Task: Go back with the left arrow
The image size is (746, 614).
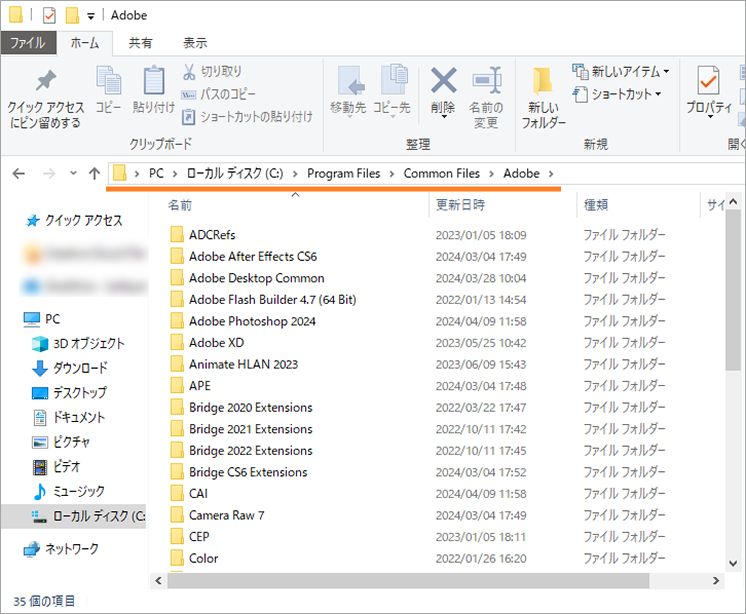Action: click(x=19, y=174)
